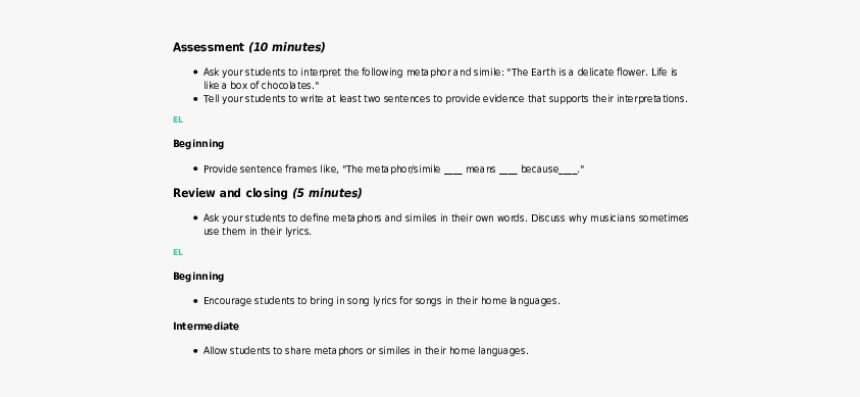860x397 pixels.
Task: Click the bullet before 'Ask your students to define'
Action: [196, 218]
